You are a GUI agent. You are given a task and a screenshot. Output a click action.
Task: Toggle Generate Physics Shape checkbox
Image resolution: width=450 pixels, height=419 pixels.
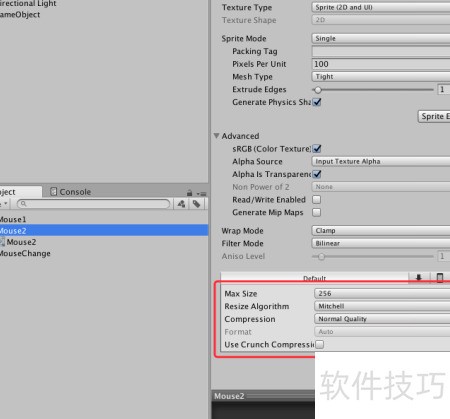coord(317,102)
